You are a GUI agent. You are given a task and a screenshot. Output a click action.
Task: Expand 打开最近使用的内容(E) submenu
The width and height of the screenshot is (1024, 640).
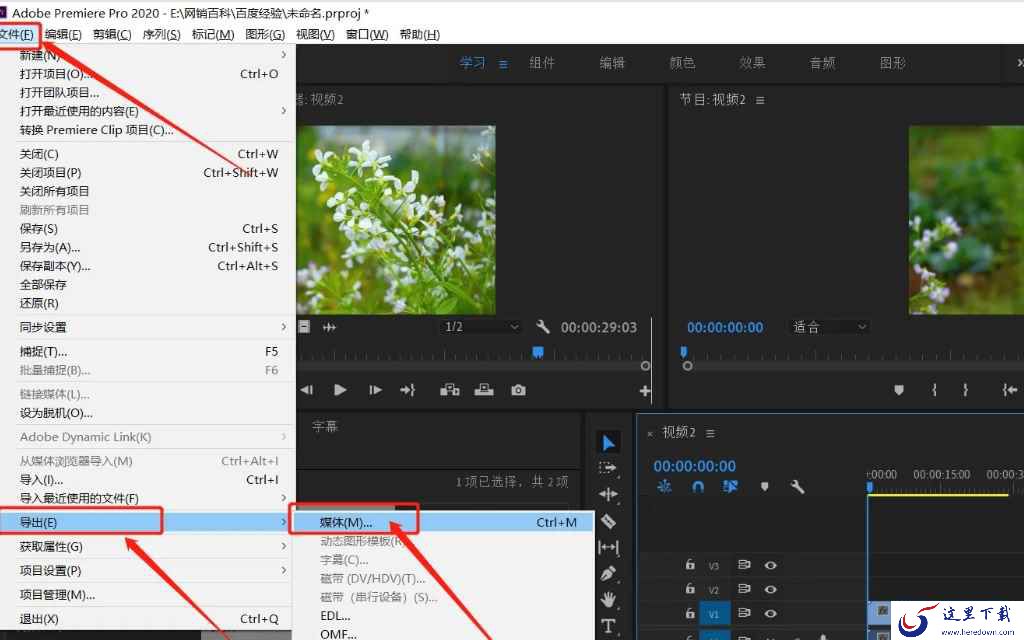148,111
